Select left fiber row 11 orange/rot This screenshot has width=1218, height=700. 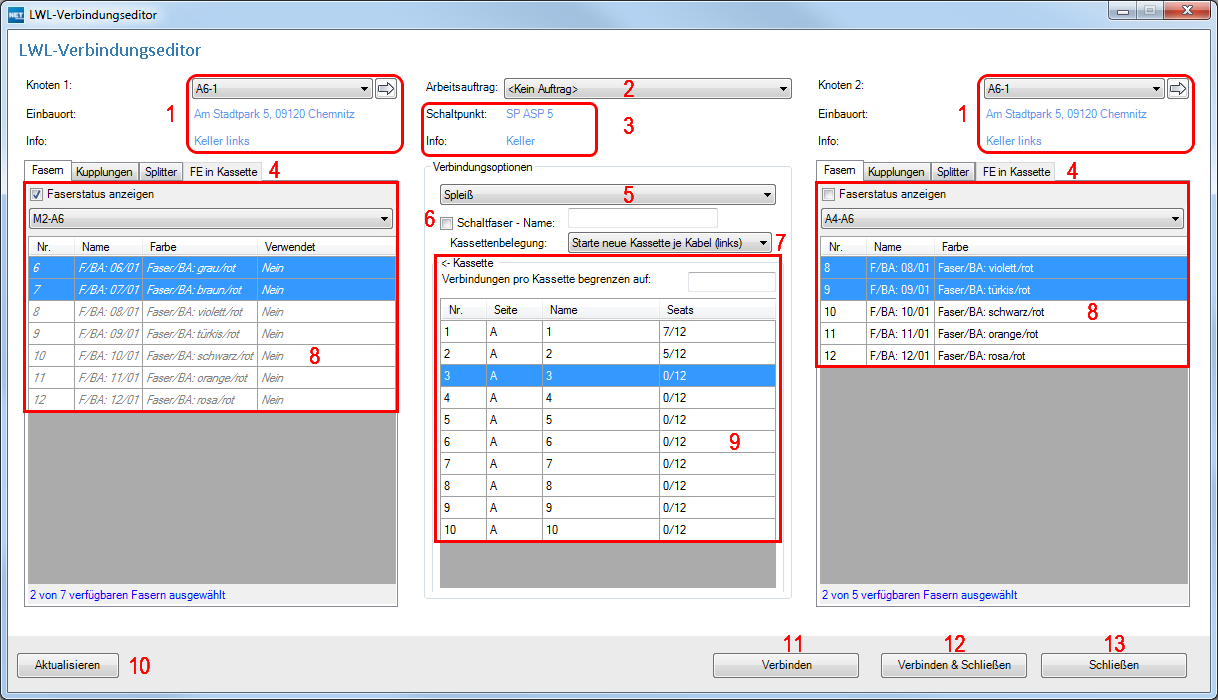[x=212, y=378]
